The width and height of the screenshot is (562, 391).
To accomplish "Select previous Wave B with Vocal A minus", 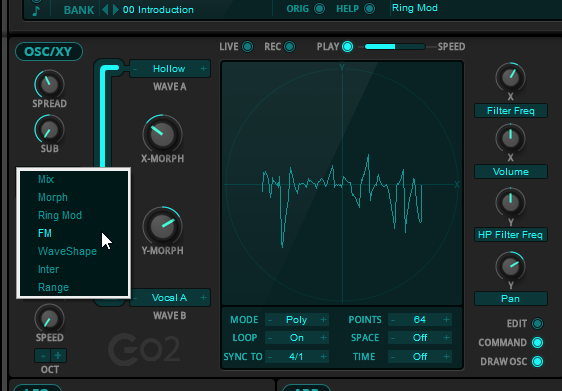I will point(135,298).
